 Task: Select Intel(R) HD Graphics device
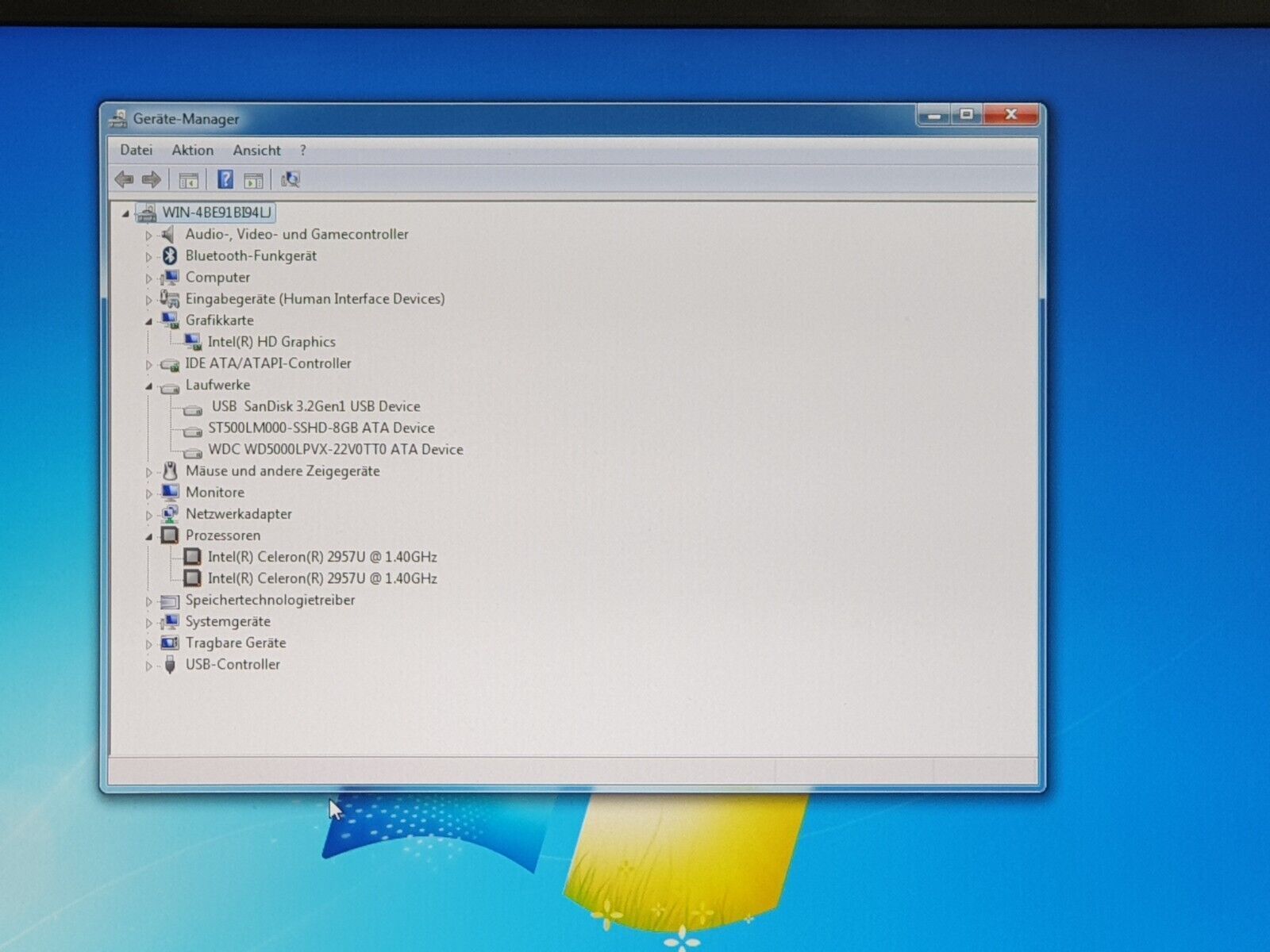point(271,342)
